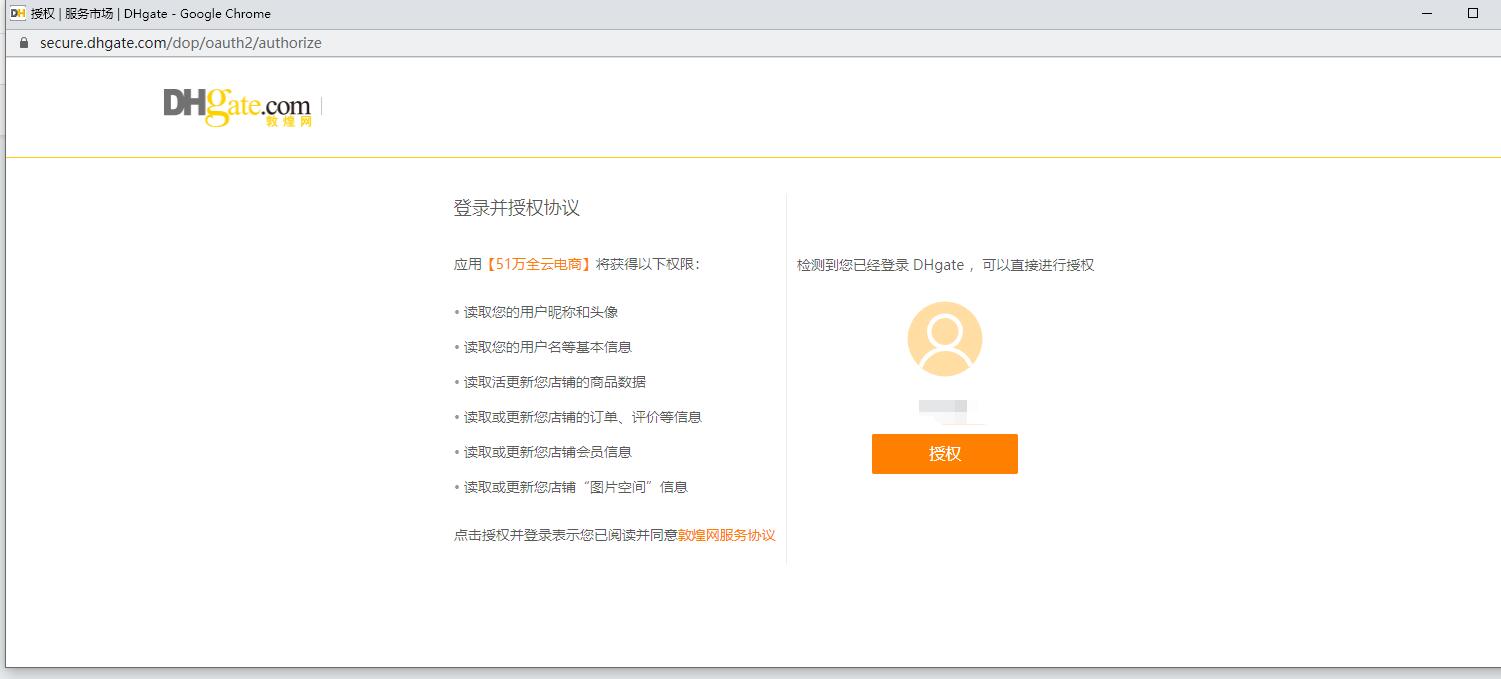Click the heading 登录并授权协议
The width and height of the screenshot is (1501, 679).
517,208
